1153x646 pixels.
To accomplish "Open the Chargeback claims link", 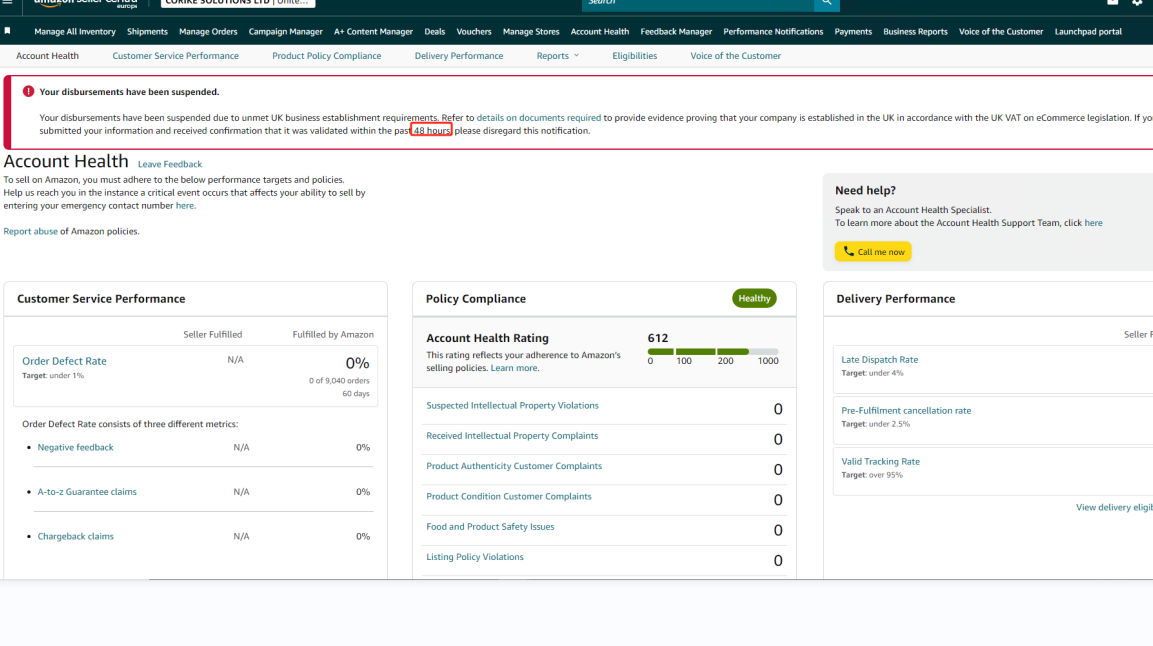I will coord(75,536).
